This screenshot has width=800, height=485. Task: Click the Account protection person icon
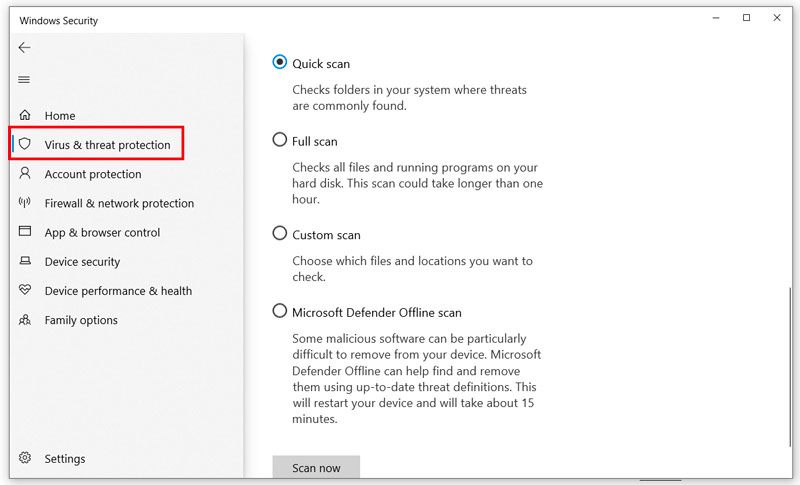pos(24,173)
